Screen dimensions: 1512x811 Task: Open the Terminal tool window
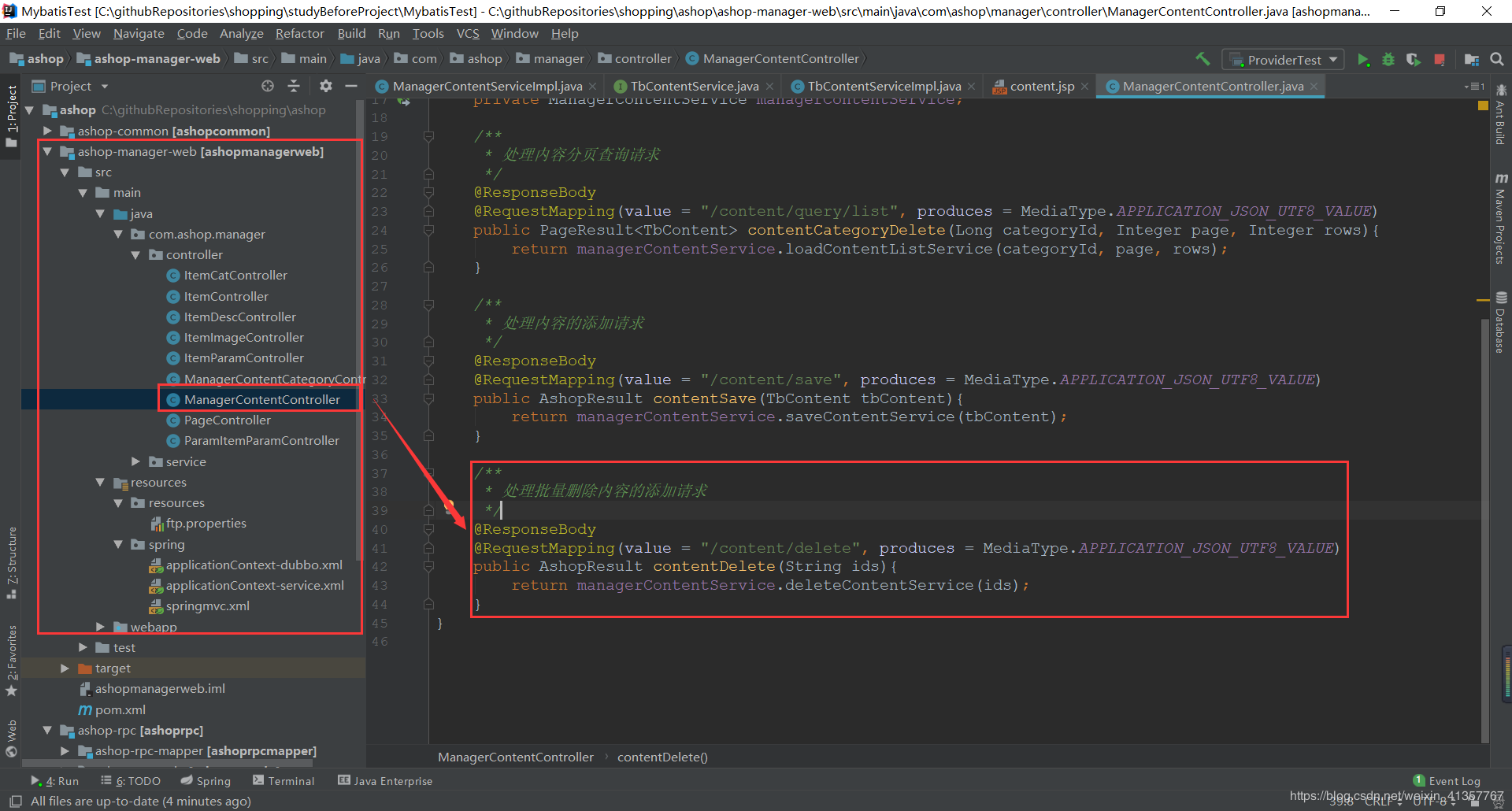(x=283, y=781)
